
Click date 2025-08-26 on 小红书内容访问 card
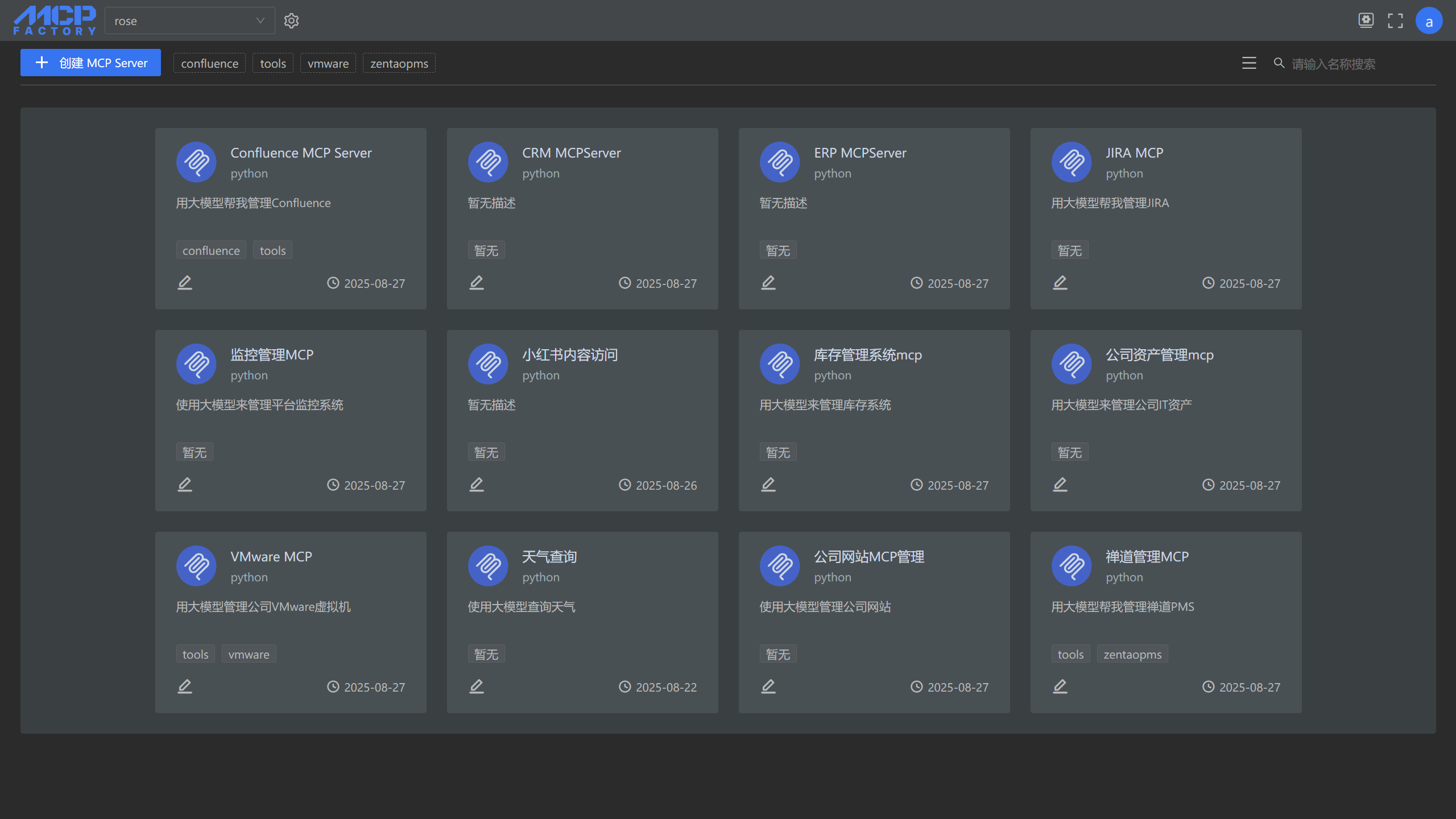click(x=666, y=485)
